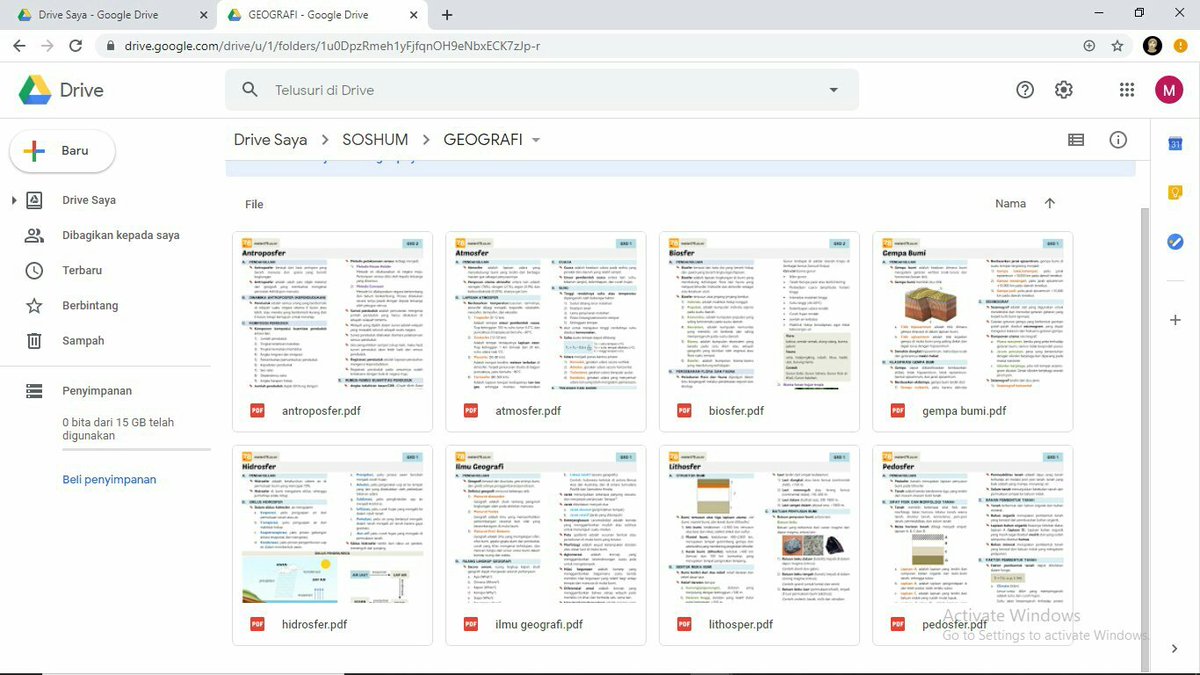Open Google Keep side panel icon
1200x675 pixels.
pos(1176,193)
